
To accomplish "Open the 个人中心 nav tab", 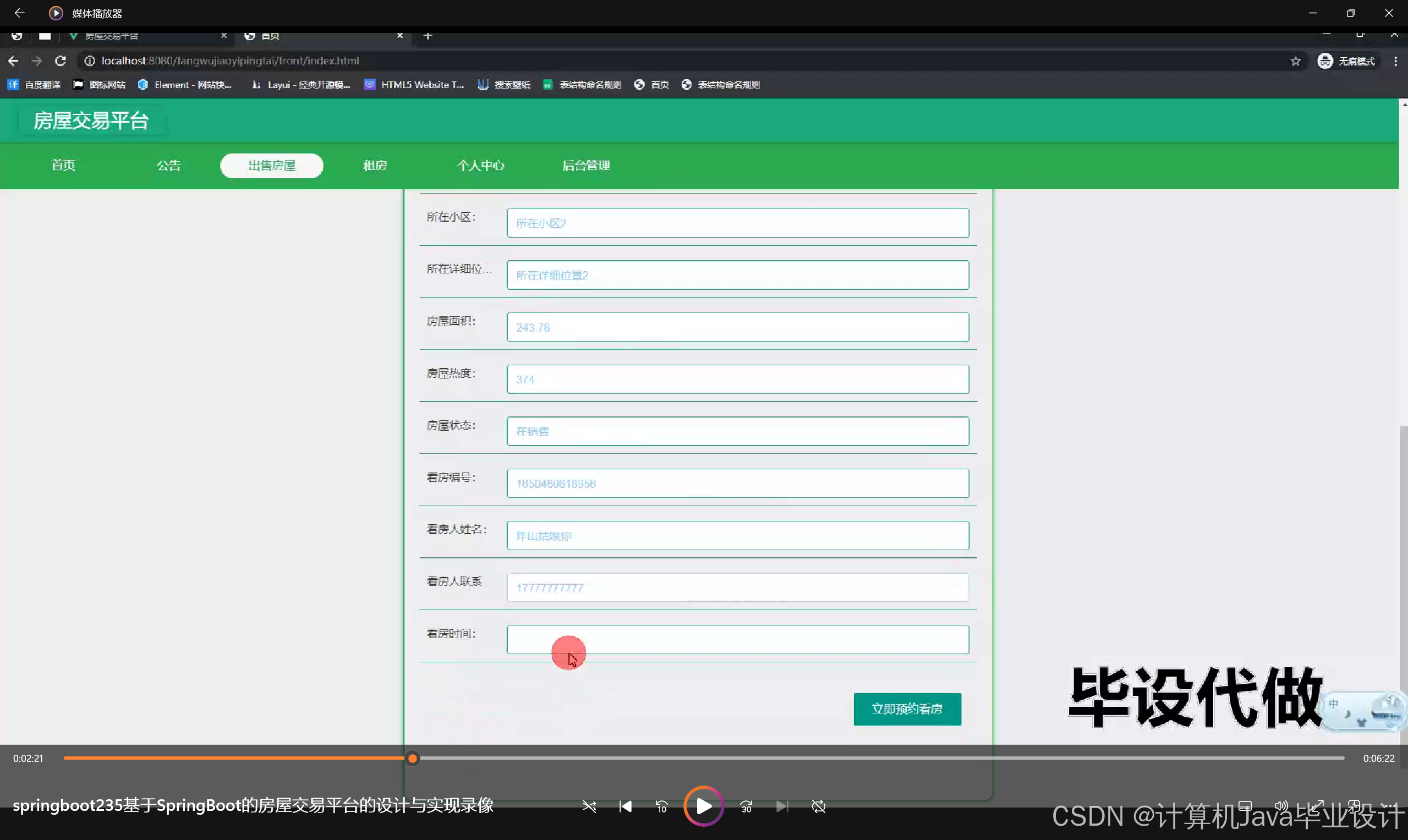I will (x=480, y=165).
